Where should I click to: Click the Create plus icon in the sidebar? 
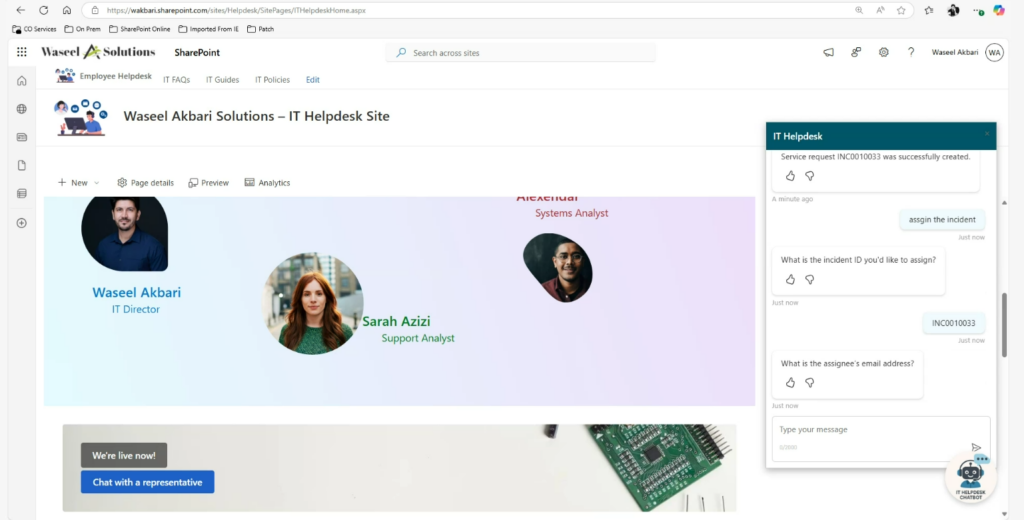coord(22,223)
